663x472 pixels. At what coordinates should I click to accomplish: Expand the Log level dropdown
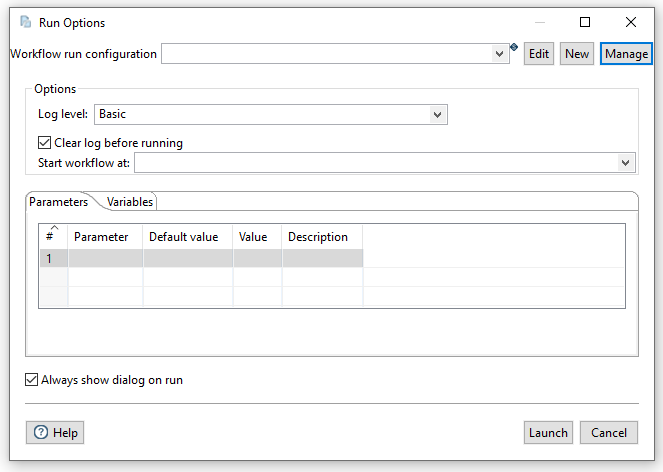pos(437,115)
